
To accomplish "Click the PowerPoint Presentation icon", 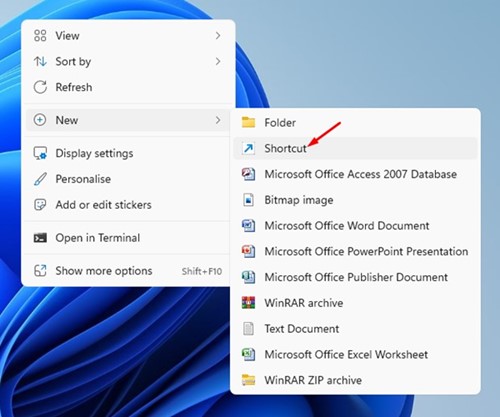I will click(248, 251).
